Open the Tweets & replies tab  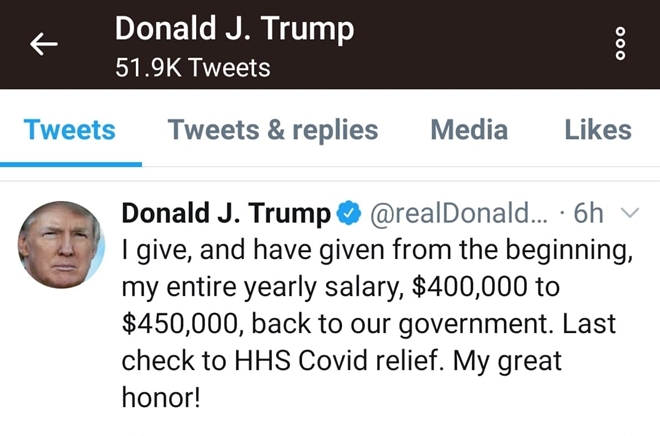pyautogui.click(x=273, y=130)
